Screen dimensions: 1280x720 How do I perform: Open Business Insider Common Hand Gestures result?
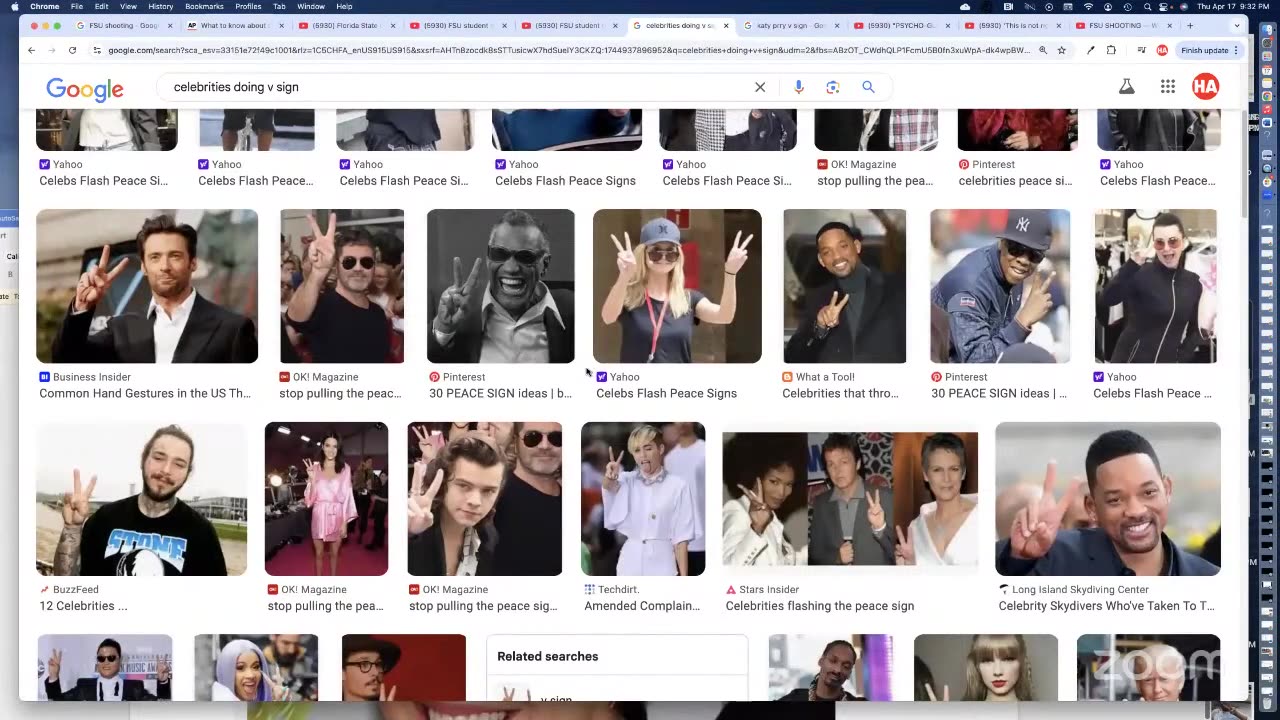(x=146, y=286)
